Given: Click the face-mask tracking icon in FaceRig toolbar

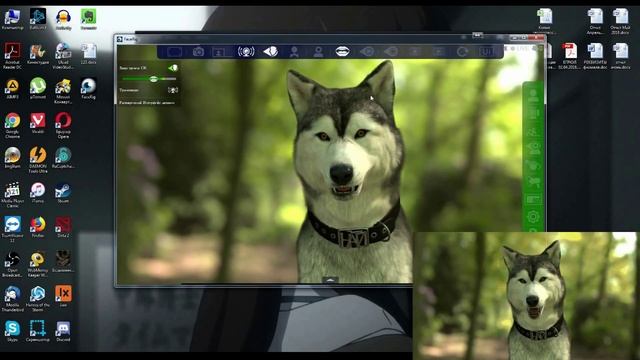Looking at the screenshot, I should tap(270, 51).
